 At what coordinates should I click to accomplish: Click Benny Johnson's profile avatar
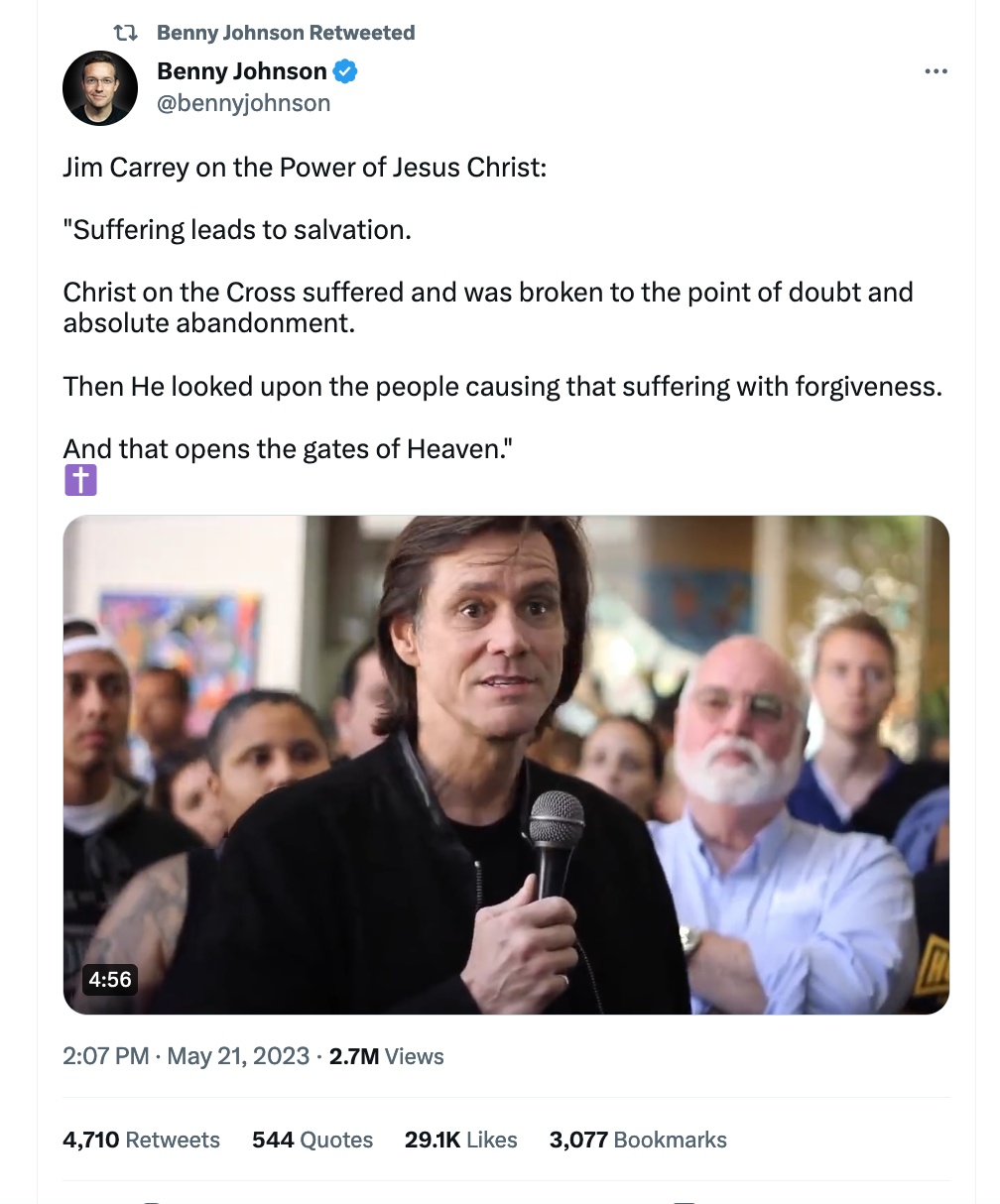click(100, 88)
